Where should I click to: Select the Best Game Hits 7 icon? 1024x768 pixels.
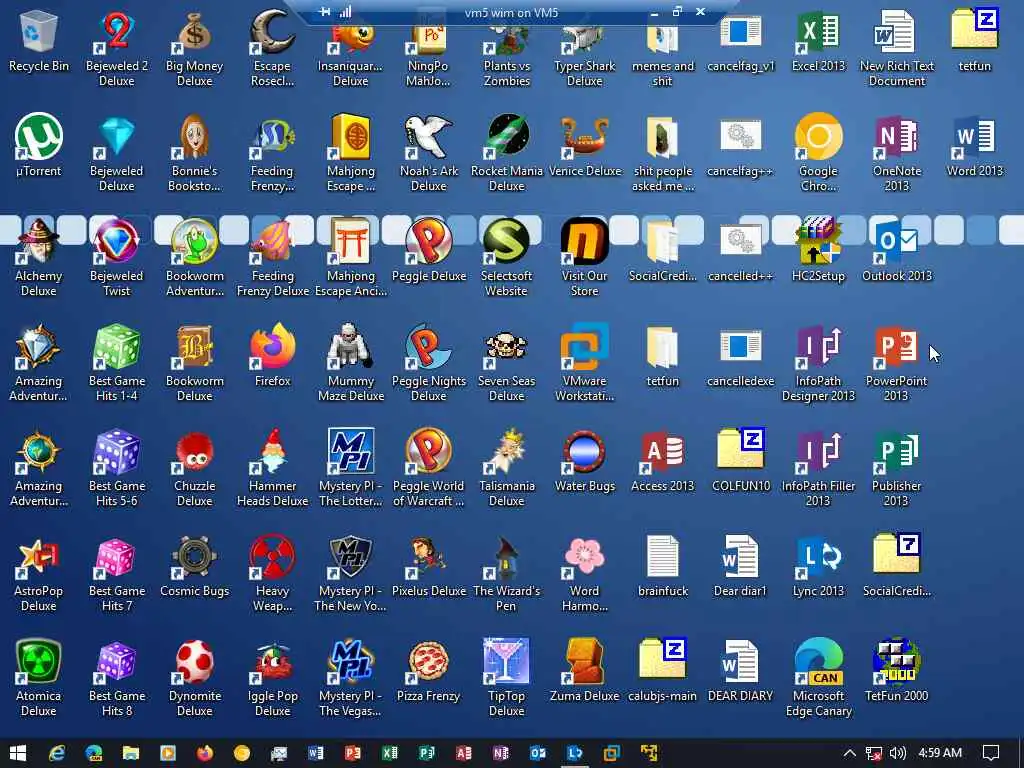(x=117, y=573)
